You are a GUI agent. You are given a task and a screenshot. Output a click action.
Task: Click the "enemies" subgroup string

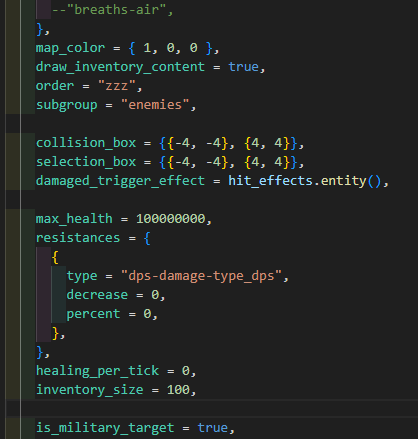click(155, 105)
